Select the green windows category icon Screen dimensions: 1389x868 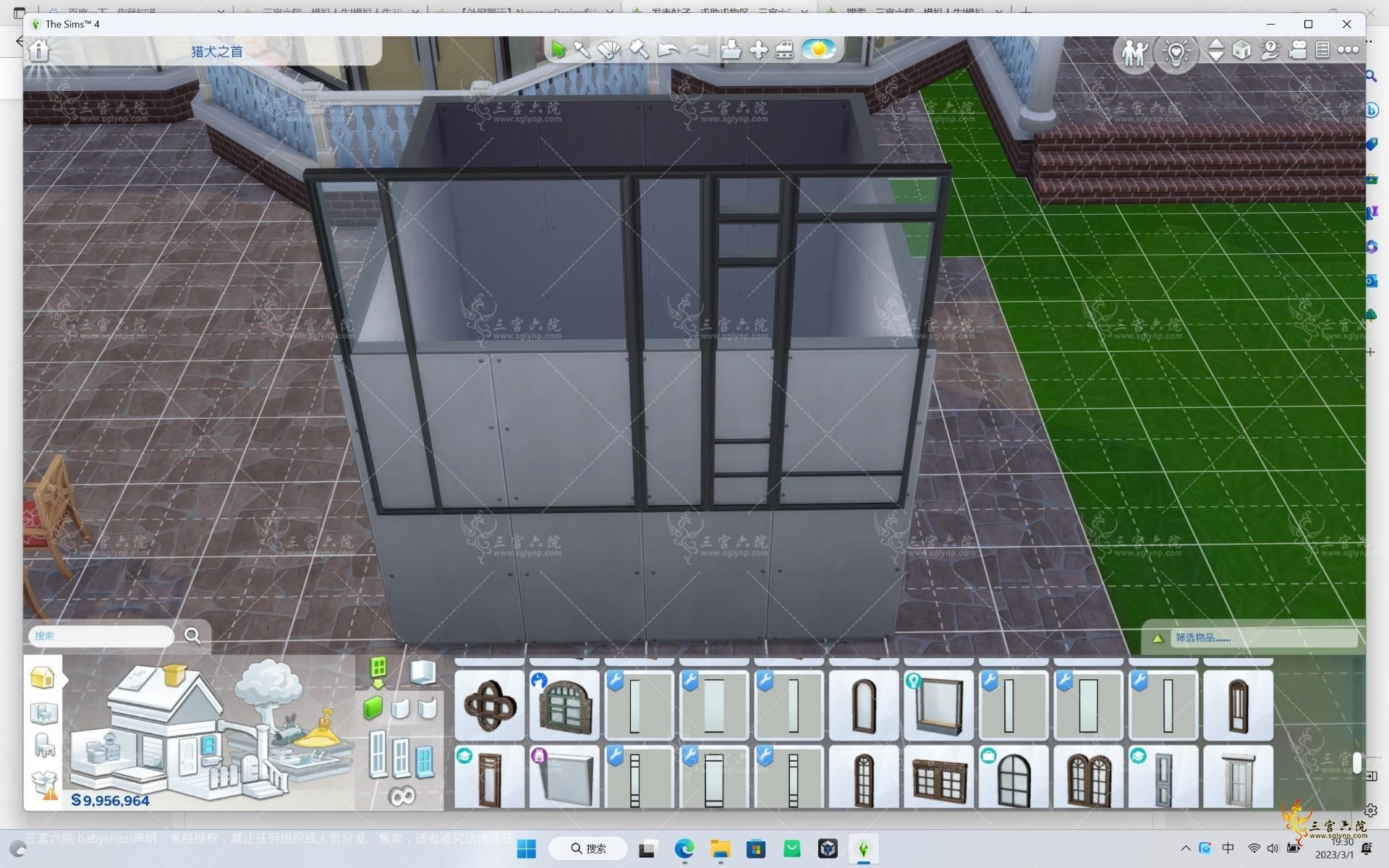pyautogui.click(x=378, y=672)
